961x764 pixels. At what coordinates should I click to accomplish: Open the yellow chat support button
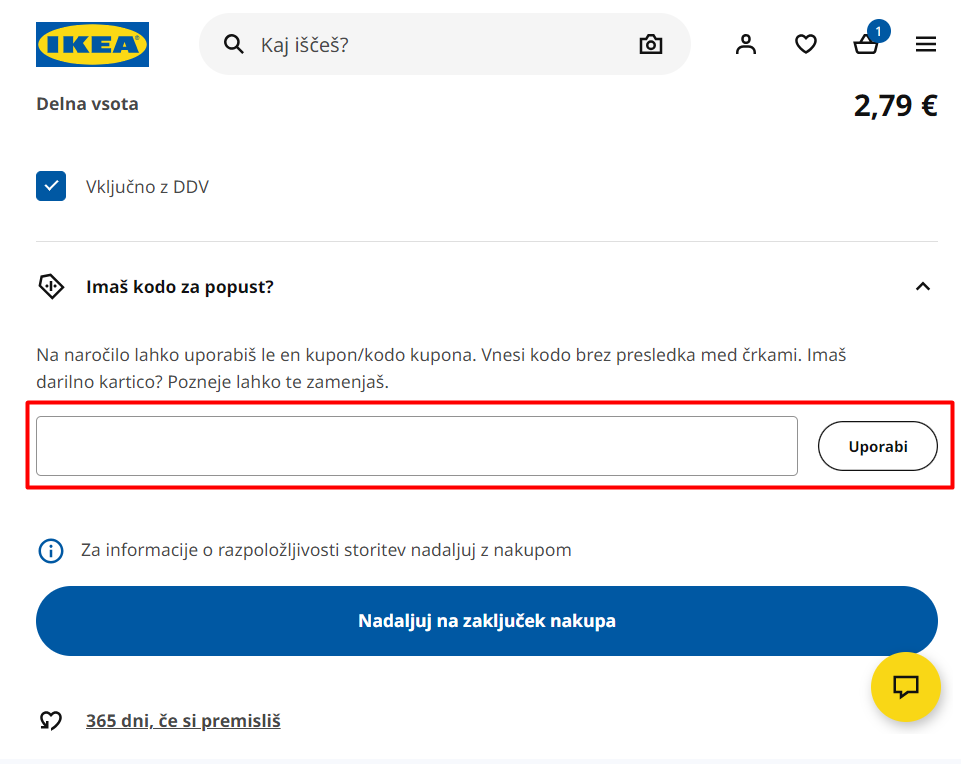pyautogui.click(x=906, y=687)
